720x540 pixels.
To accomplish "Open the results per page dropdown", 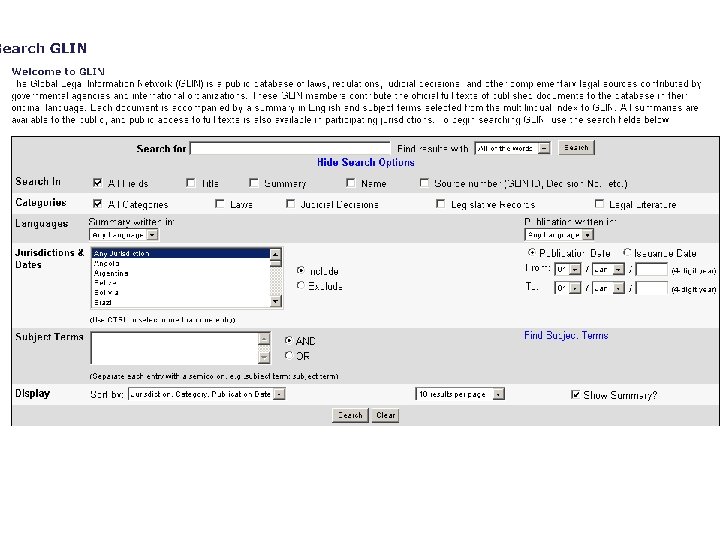I will [460, 394].
